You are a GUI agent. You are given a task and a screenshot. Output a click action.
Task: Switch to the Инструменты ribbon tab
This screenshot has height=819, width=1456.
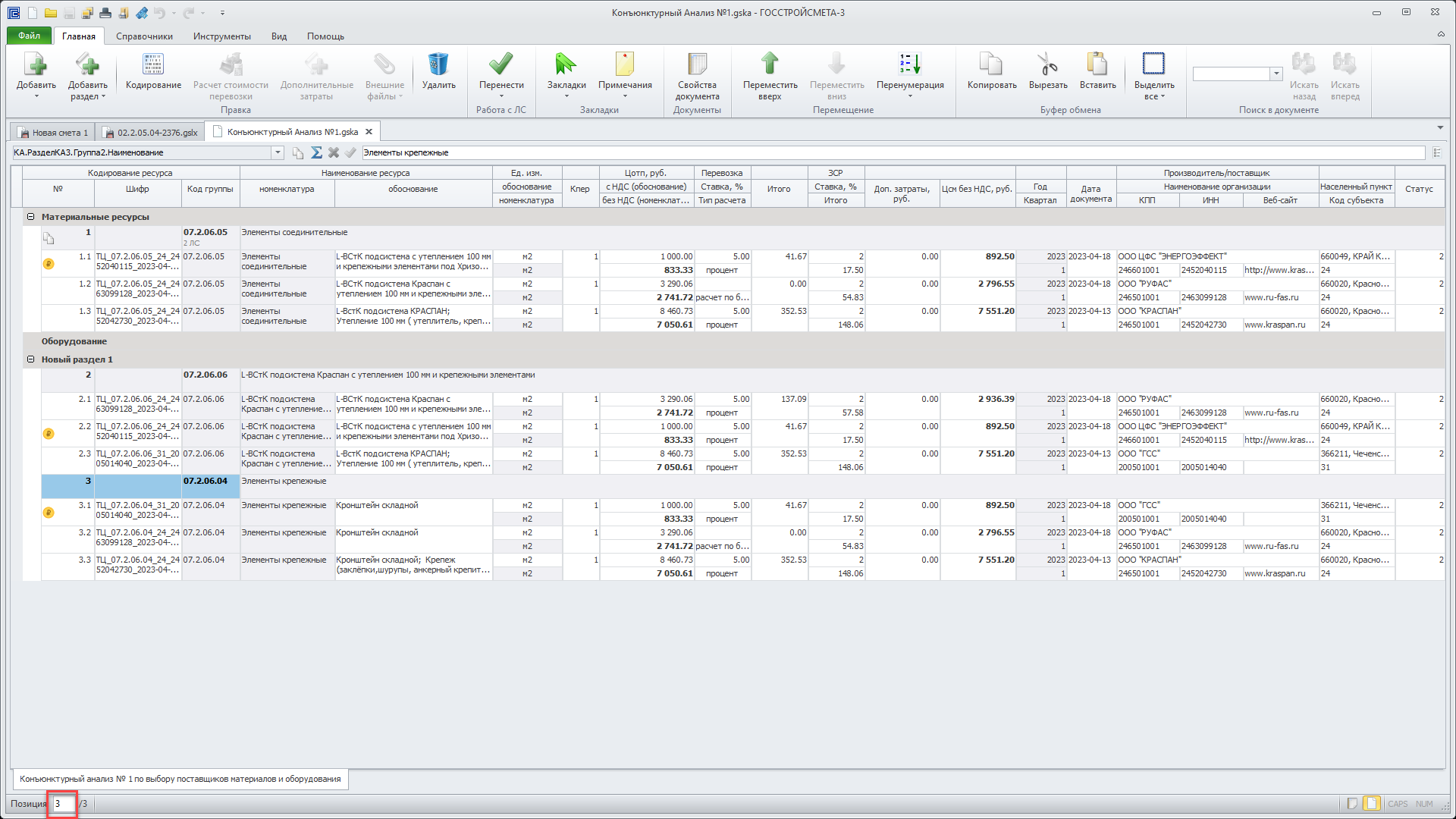(x=221, y=36)
